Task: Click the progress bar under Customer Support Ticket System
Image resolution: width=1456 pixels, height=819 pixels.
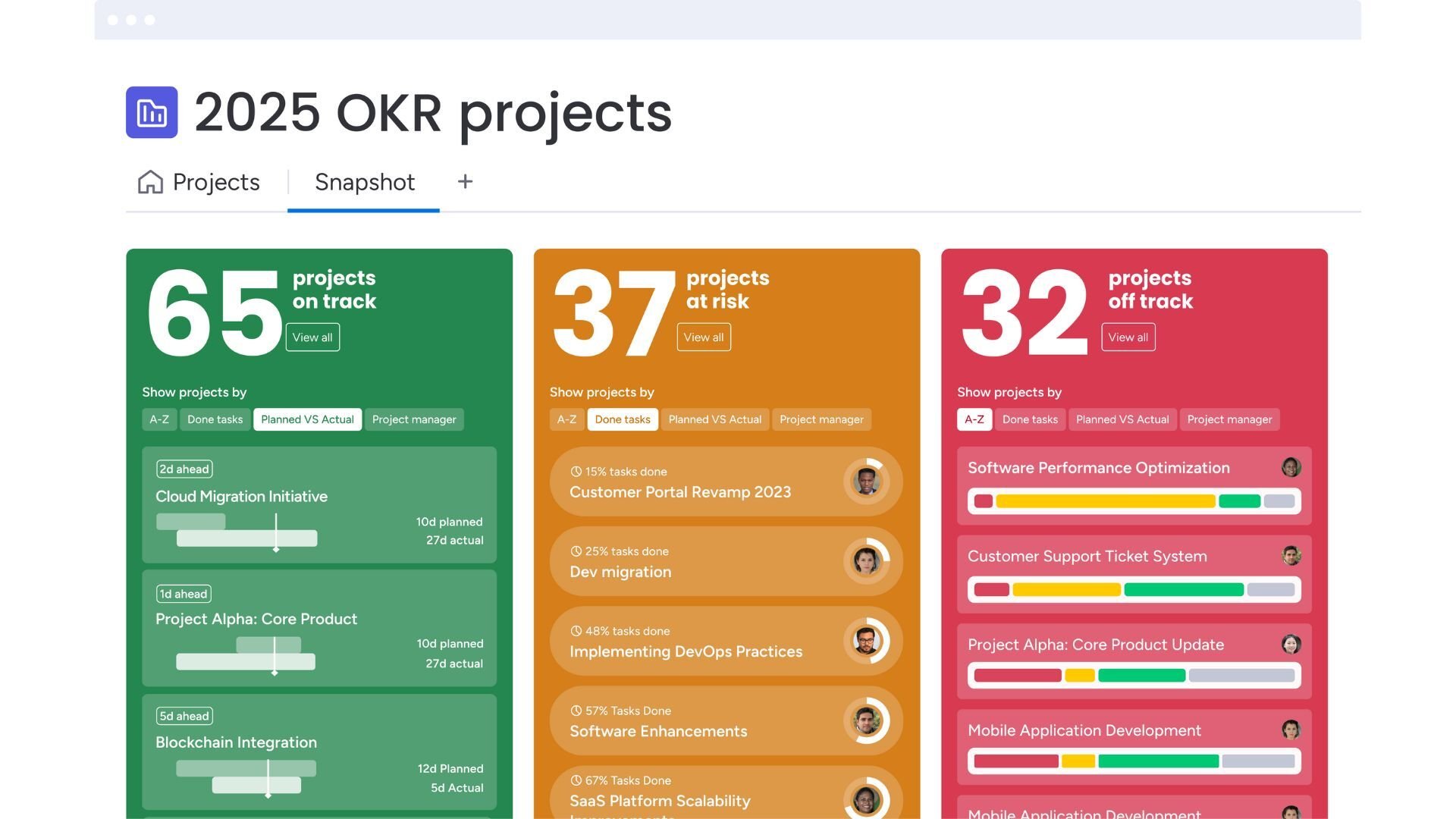Action: 1132,588
